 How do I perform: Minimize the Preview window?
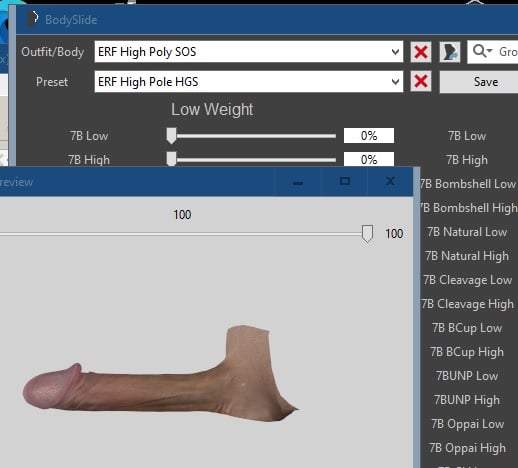[298, 182]
